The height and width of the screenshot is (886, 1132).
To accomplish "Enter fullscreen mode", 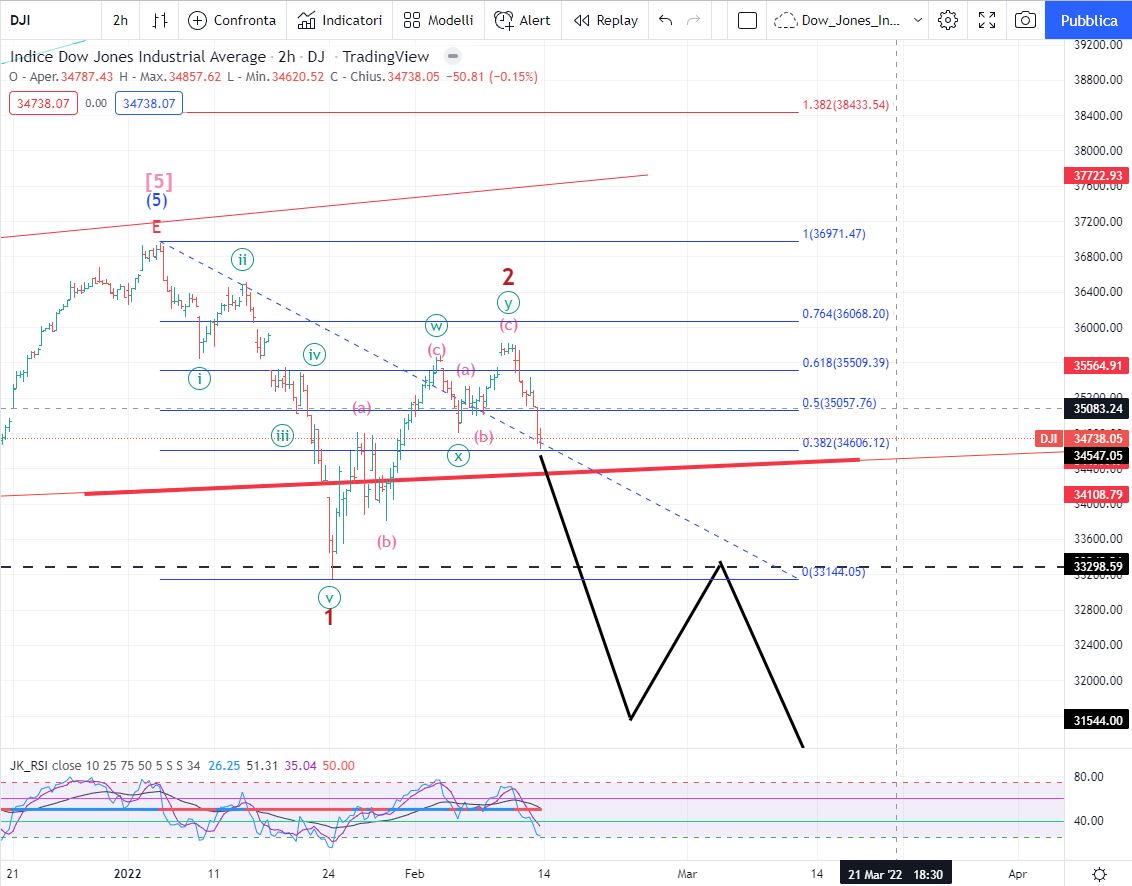I will tap(987, 20).
